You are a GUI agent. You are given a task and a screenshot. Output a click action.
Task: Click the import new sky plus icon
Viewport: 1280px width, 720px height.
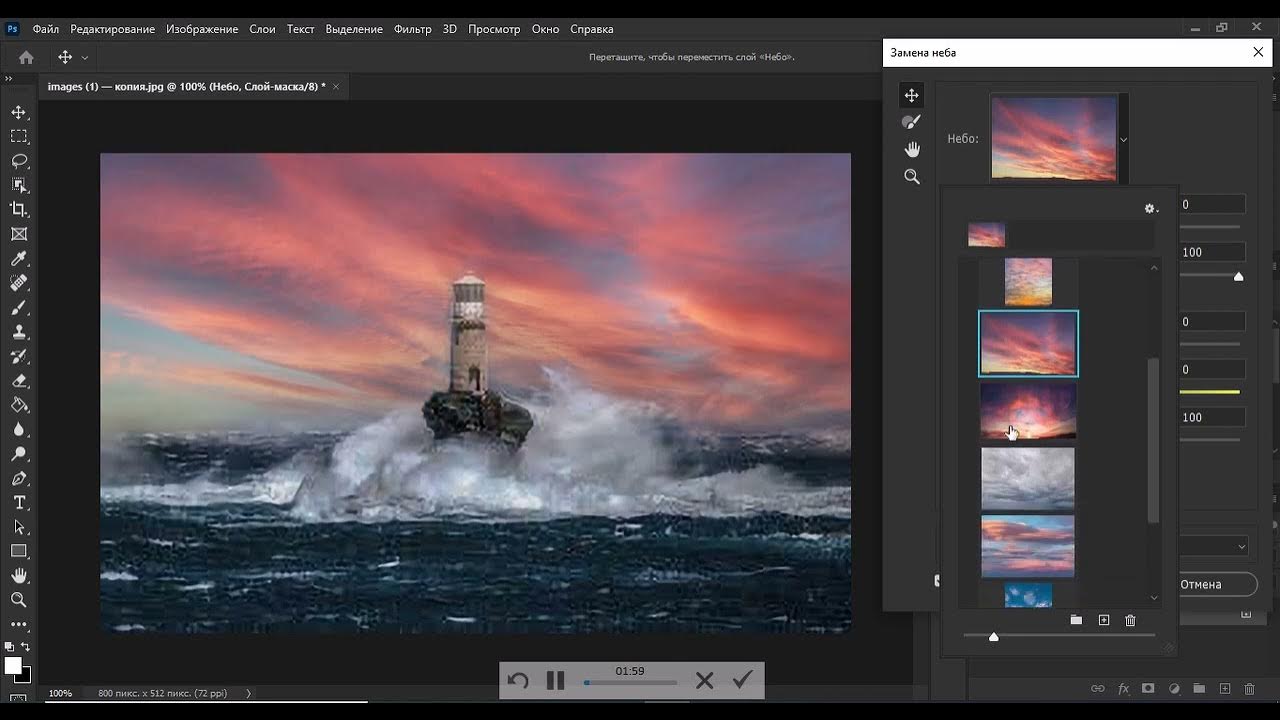tap(1104, 620)
